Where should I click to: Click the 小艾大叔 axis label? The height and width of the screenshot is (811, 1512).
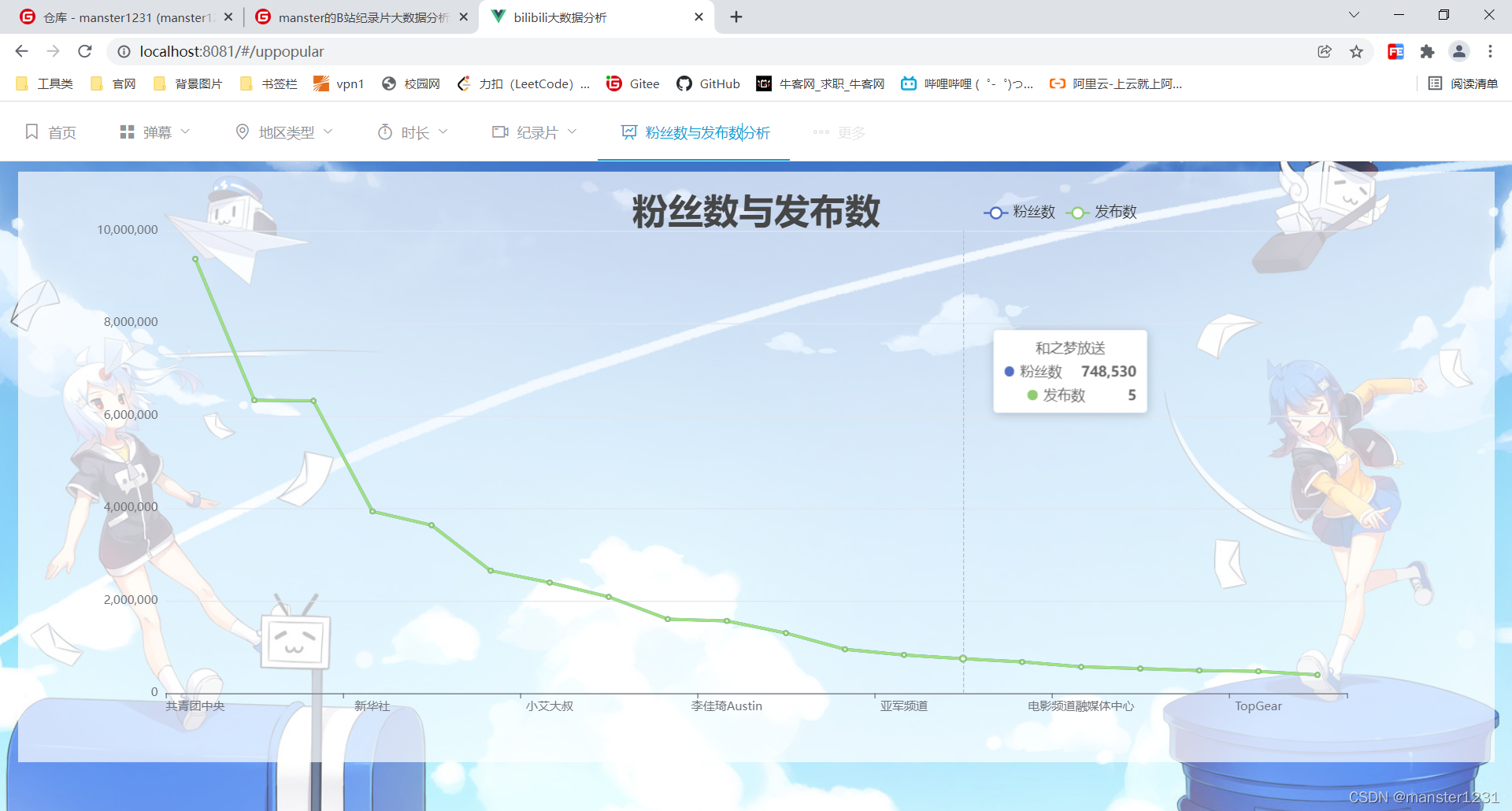click(550, 706)
